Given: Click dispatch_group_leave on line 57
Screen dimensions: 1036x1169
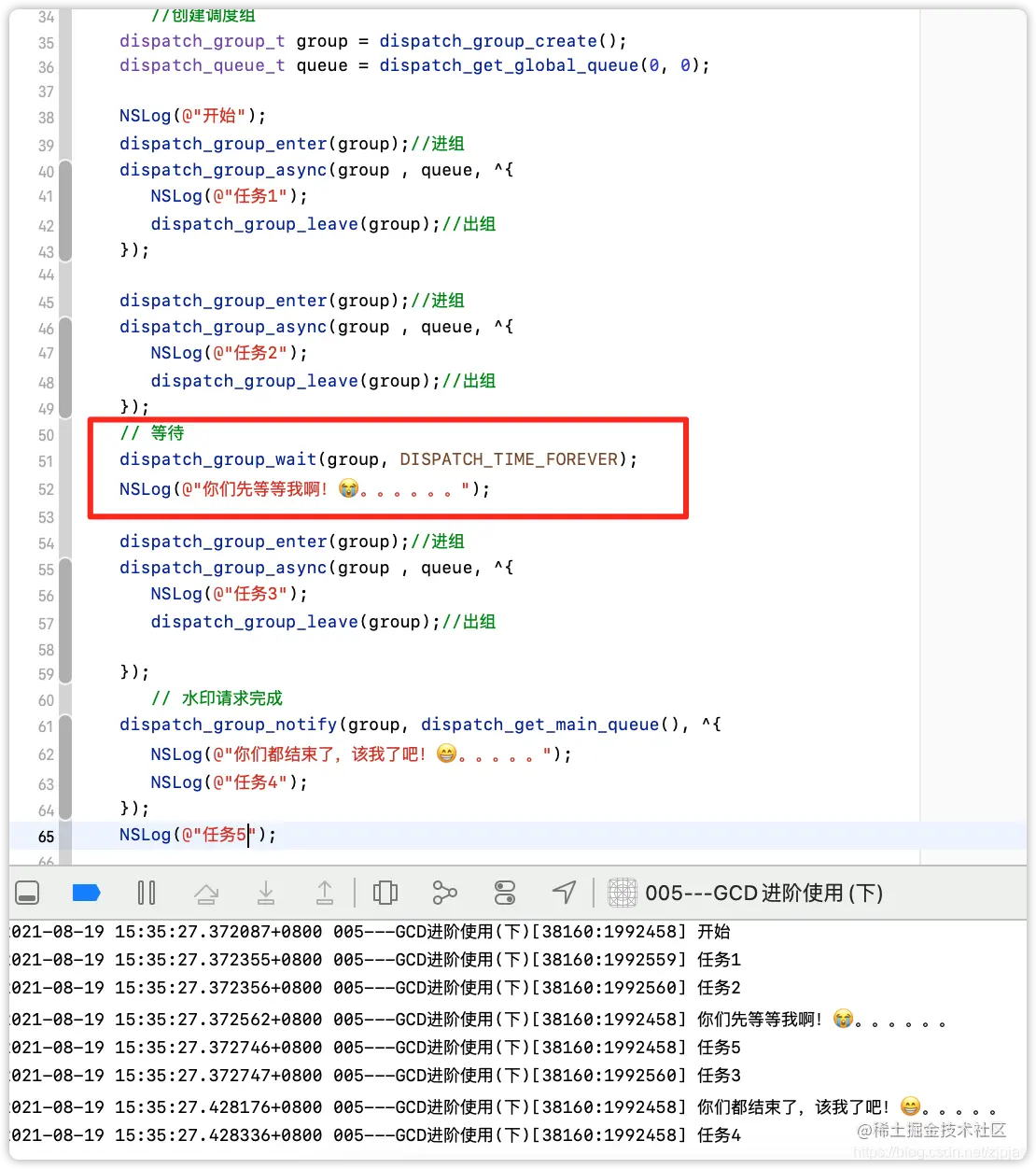Looking at the screenshot, I should [255, 622].
